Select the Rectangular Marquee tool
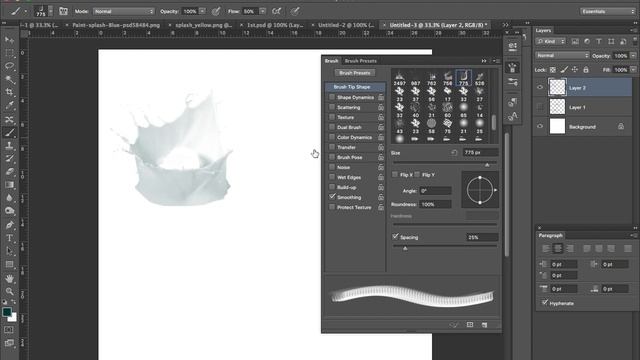The image size is (640, 360). [9, 53]
